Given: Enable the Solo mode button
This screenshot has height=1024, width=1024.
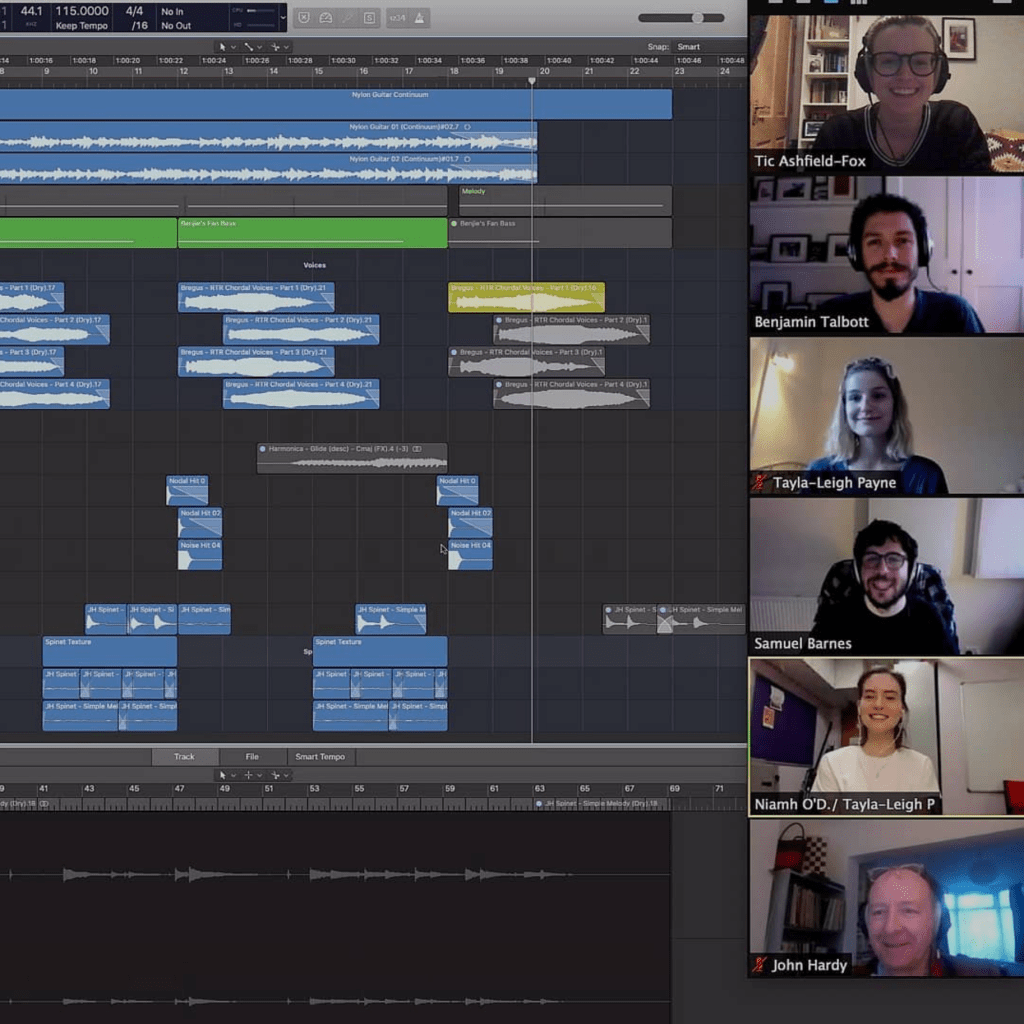Looking at the screenshot, I should tap(369, 17).
